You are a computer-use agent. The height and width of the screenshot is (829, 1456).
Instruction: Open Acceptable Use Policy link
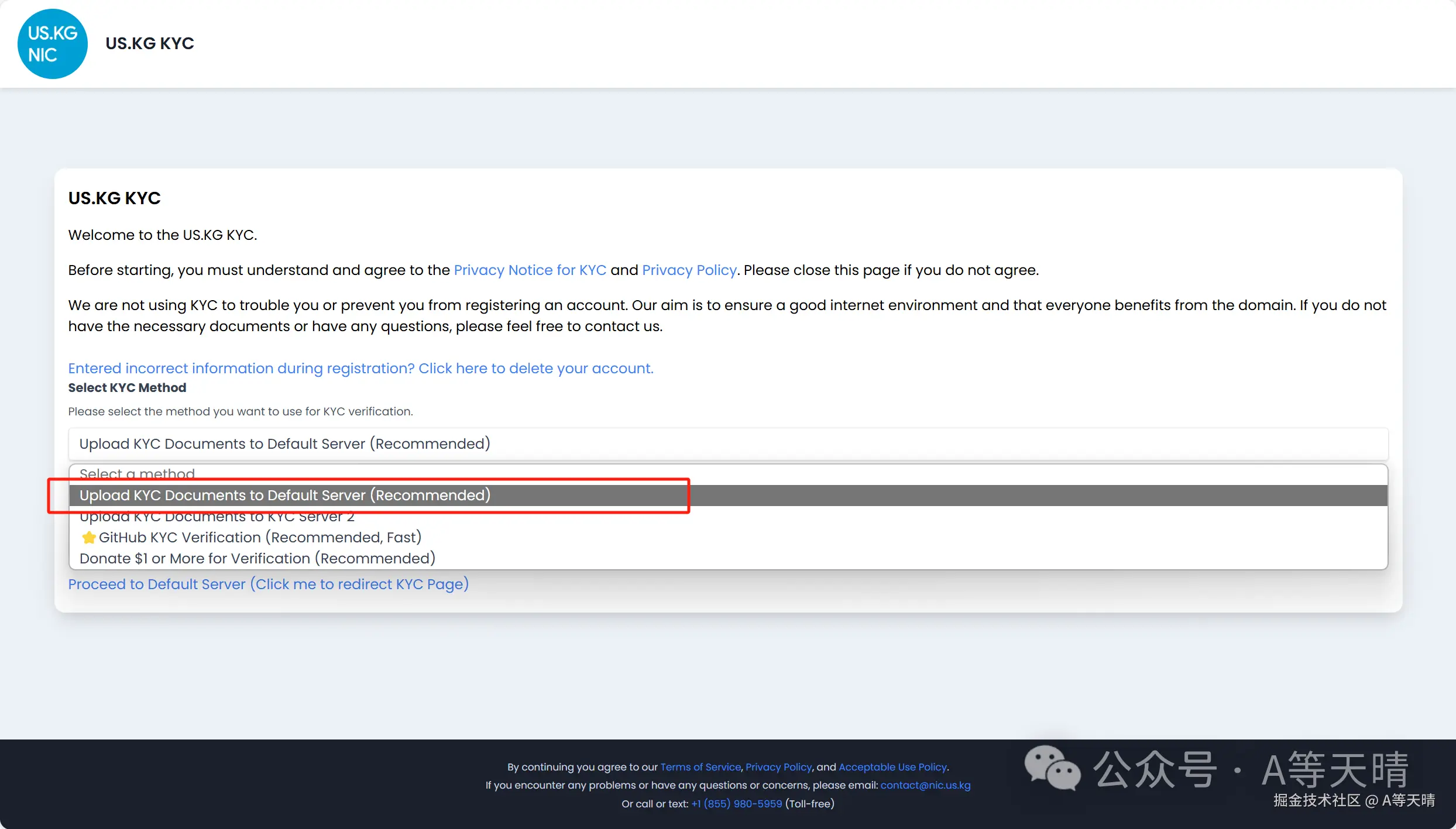point(892,767)
